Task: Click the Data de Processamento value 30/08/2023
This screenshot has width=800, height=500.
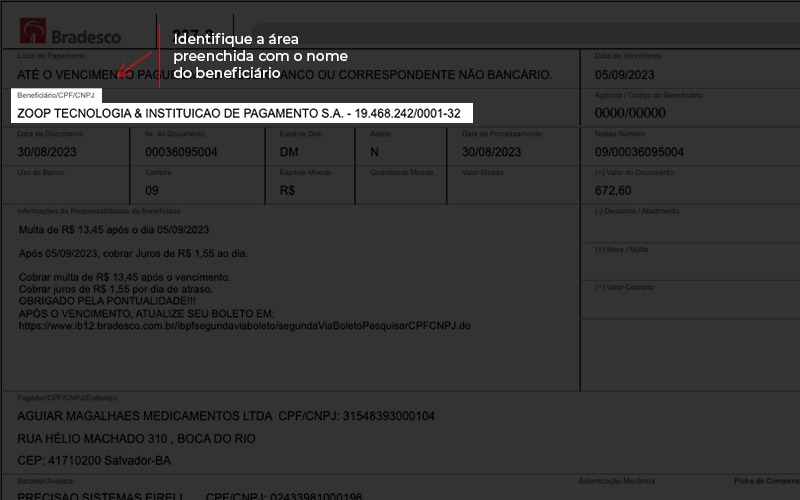Action: click(x=491, y=152)
